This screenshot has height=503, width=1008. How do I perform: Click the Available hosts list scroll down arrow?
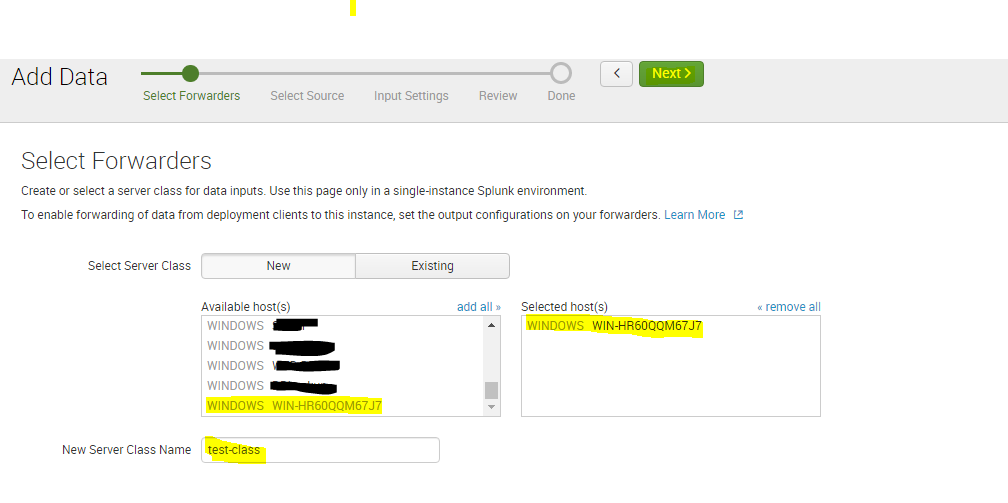coord(491,407)
